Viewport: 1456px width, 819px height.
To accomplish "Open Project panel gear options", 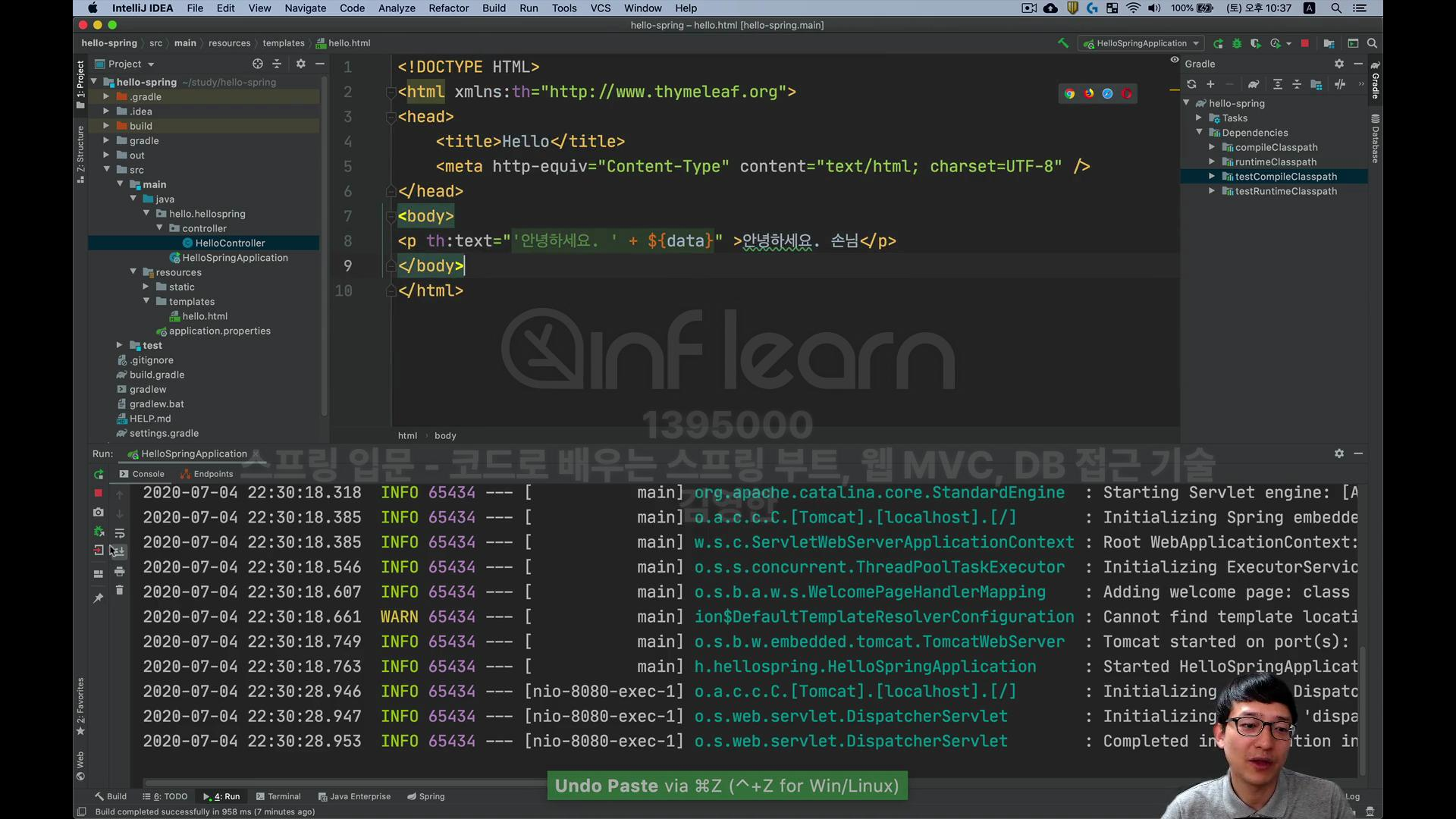I will coord(301,64).
